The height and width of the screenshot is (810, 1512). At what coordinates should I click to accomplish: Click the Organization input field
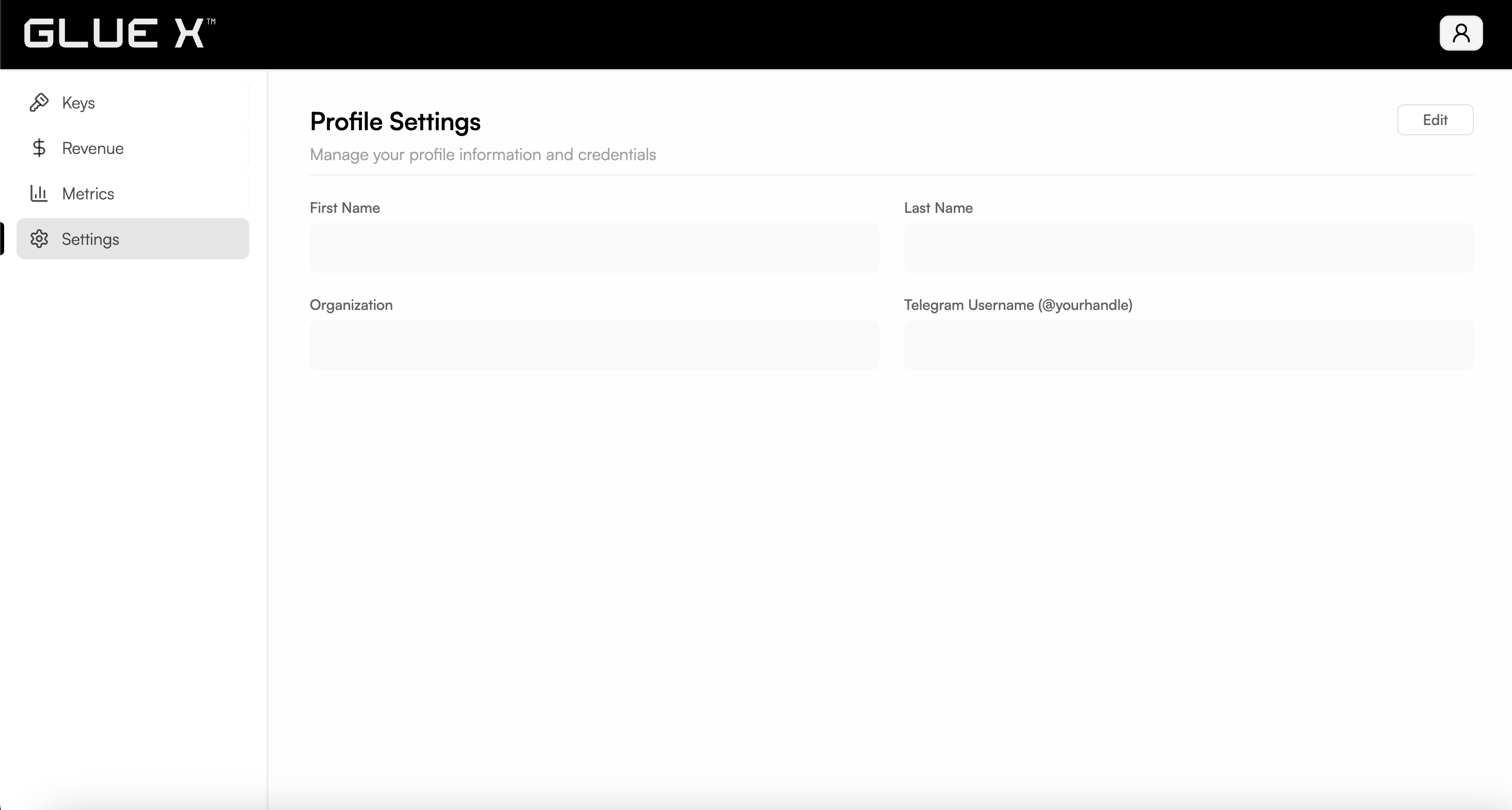click(x=594, y=344)
